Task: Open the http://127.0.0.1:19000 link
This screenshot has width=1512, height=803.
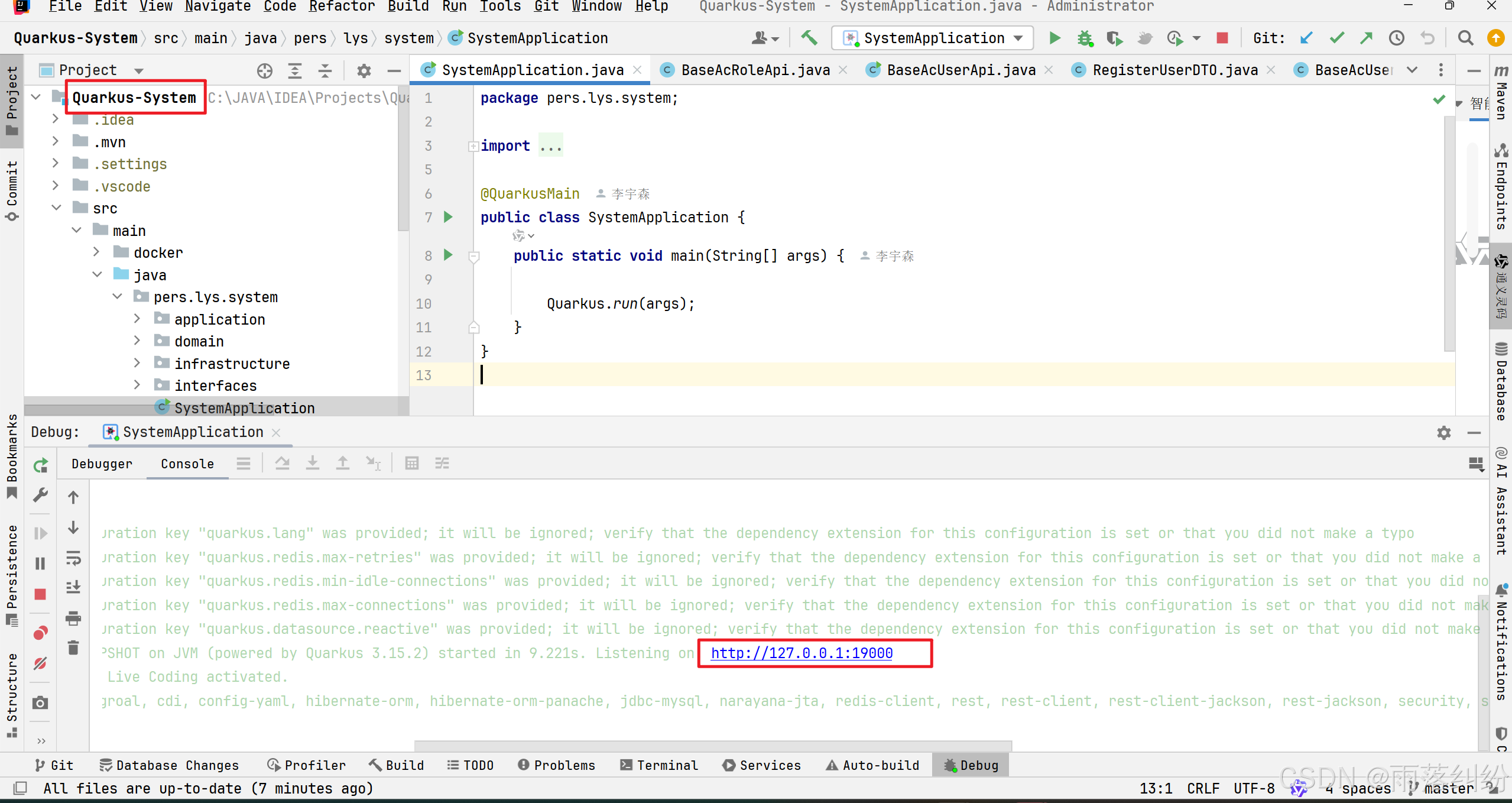Action: [x=801, y=653]
